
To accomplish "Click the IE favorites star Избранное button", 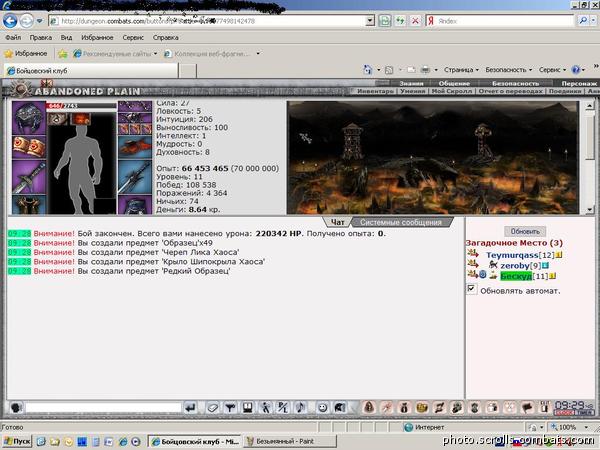I will click(x=26, y=54).
